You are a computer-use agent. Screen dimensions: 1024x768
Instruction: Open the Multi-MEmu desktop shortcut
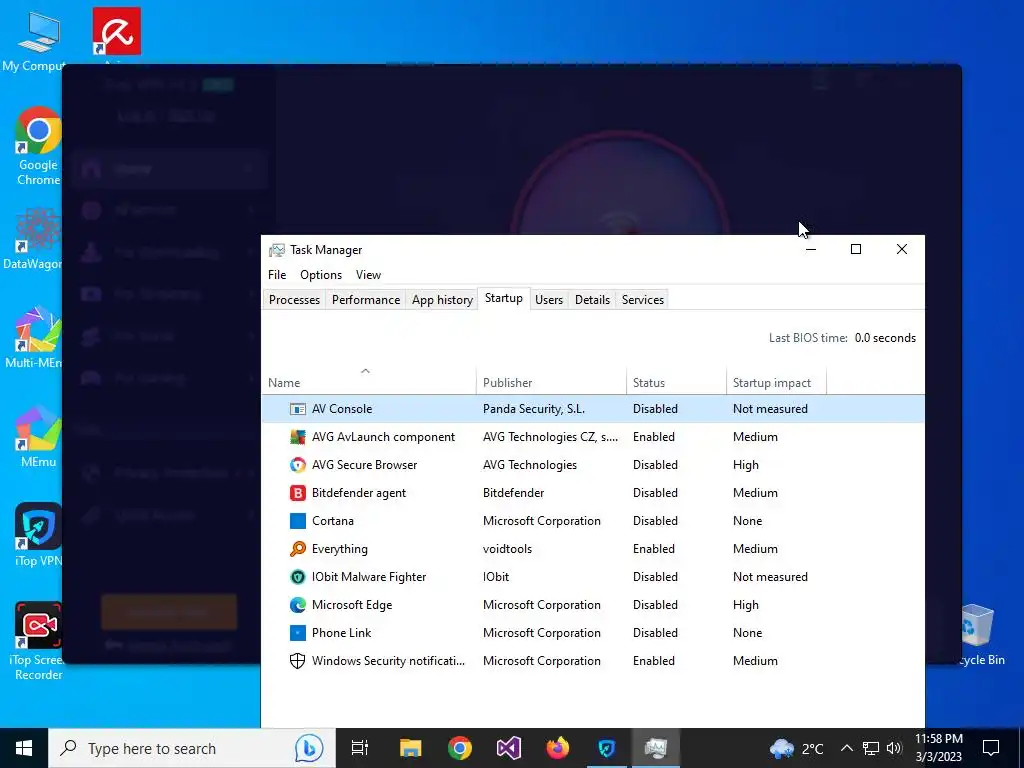(34, 338)
